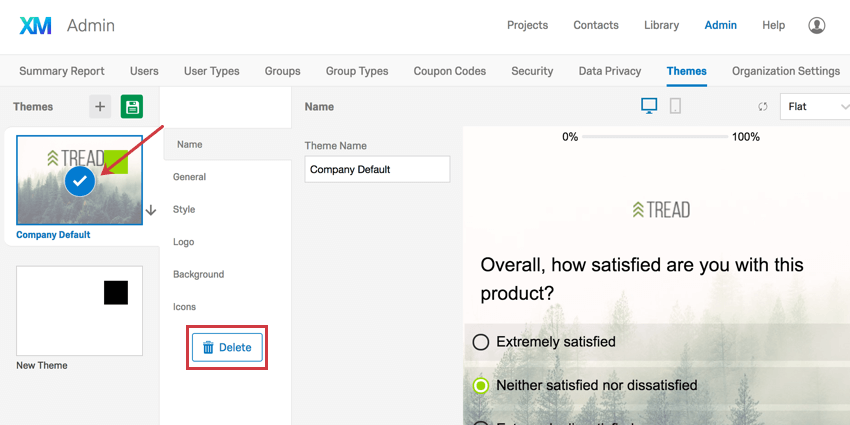Screen dimensions: 850x425
Task: Move Company Default theme down arrow
Action: (151, 210)
